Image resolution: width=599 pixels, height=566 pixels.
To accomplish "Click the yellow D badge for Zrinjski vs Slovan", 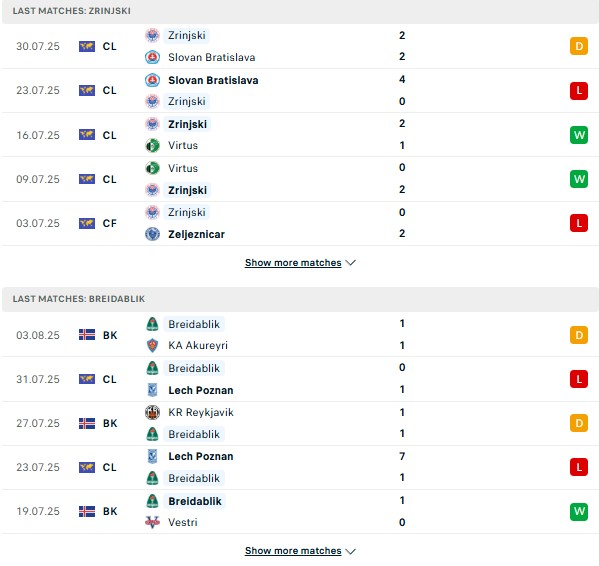I will (579, 46).
